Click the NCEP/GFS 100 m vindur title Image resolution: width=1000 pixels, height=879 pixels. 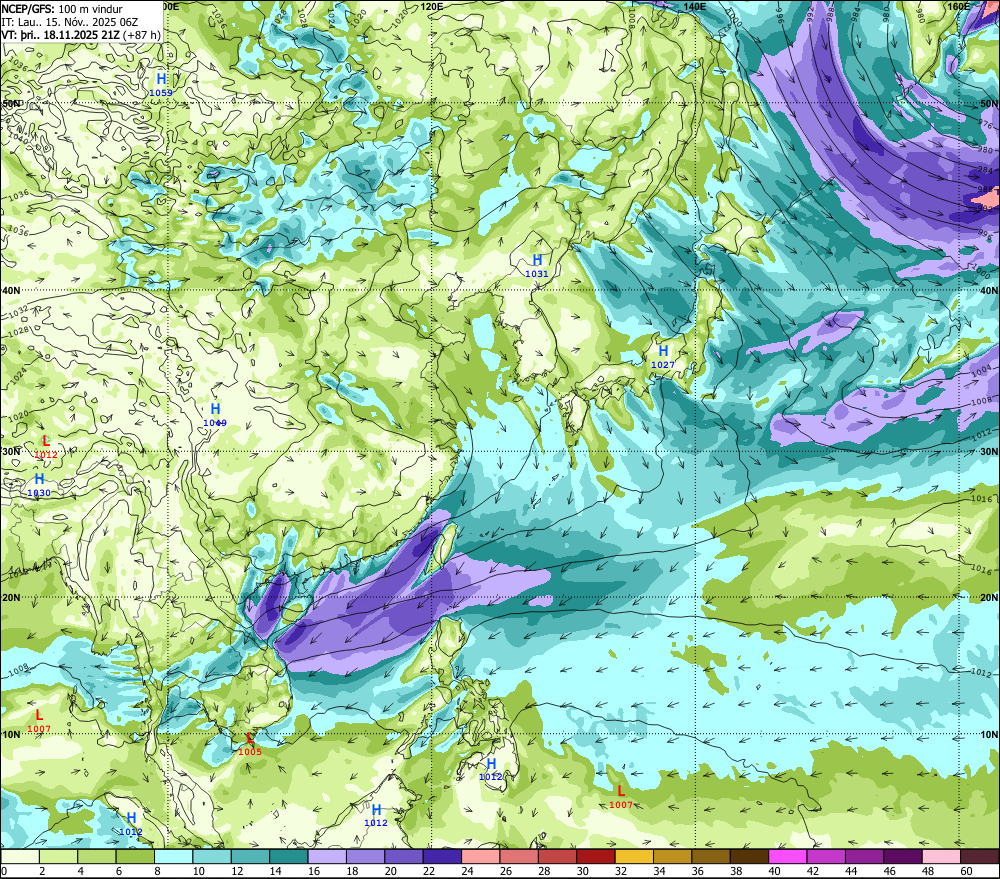[62, 9]
